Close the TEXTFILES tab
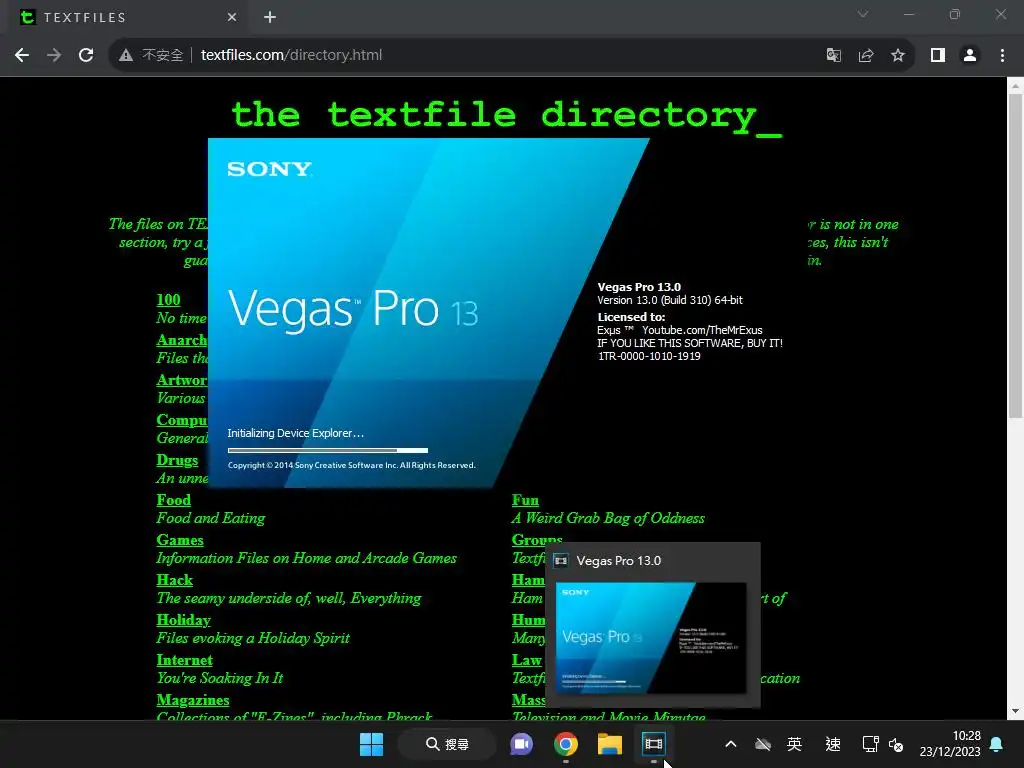1024x768 pixels. click(x=232, y=17)
